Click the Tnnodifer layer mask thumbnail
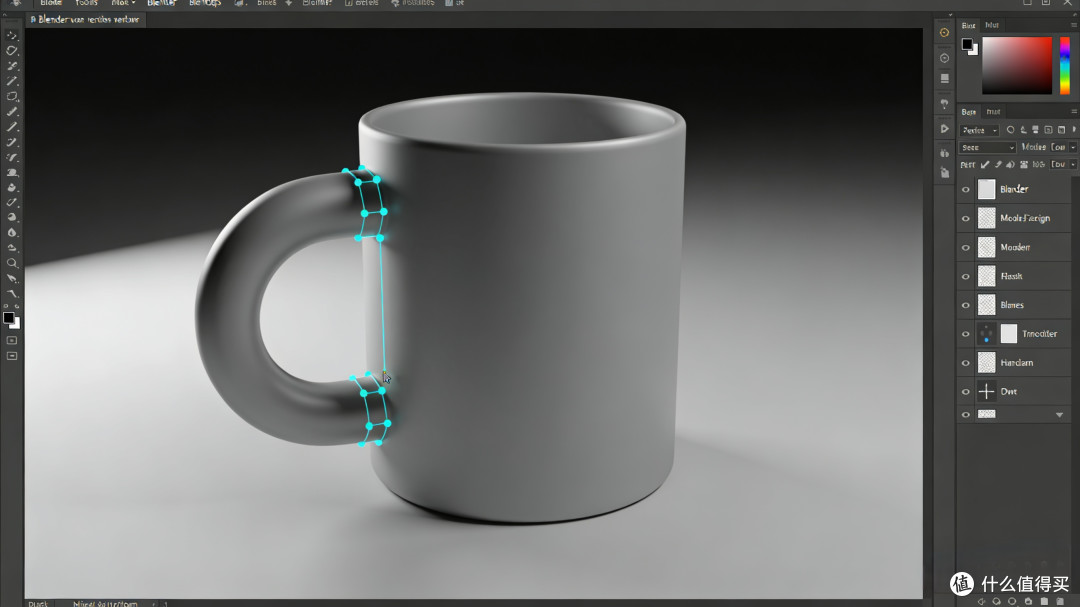 (x=1008, y=333)
